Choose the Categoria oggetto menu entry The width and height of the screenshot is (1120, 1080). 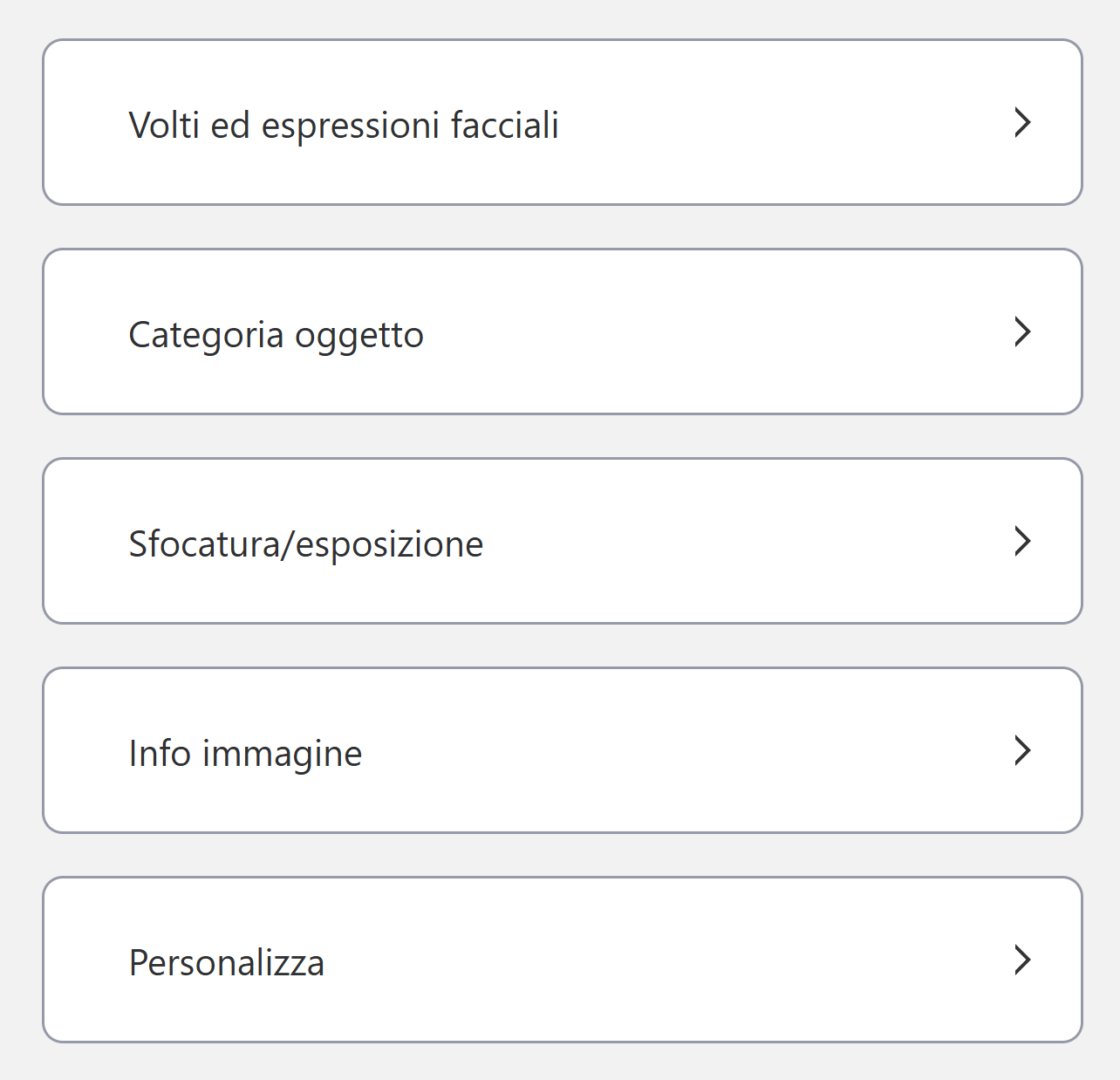pyautogui.click(x=276, y=335)
